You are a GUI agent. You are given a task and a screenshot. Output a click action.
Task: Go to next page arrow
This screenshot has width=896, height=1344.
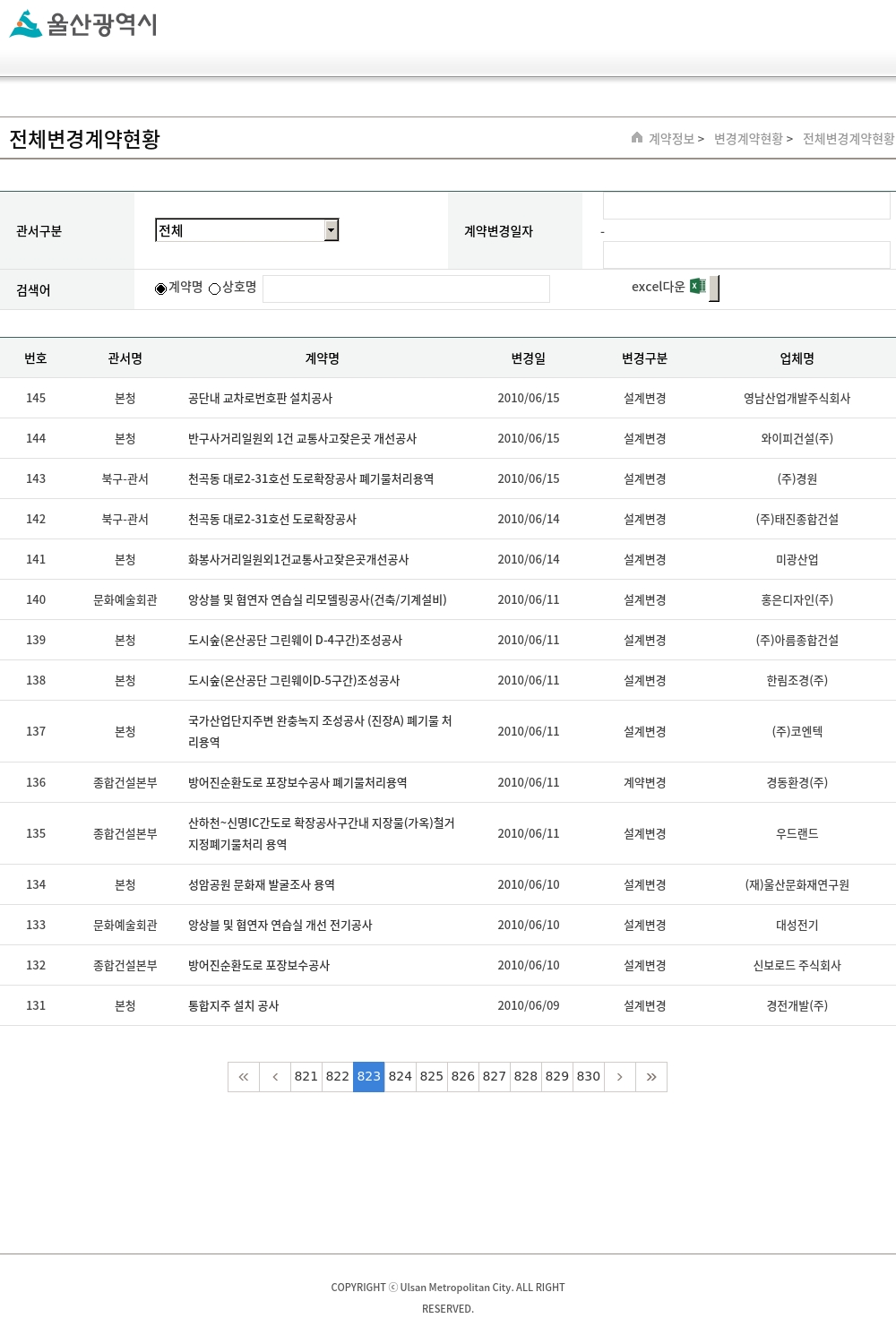tap(620, 1077)
